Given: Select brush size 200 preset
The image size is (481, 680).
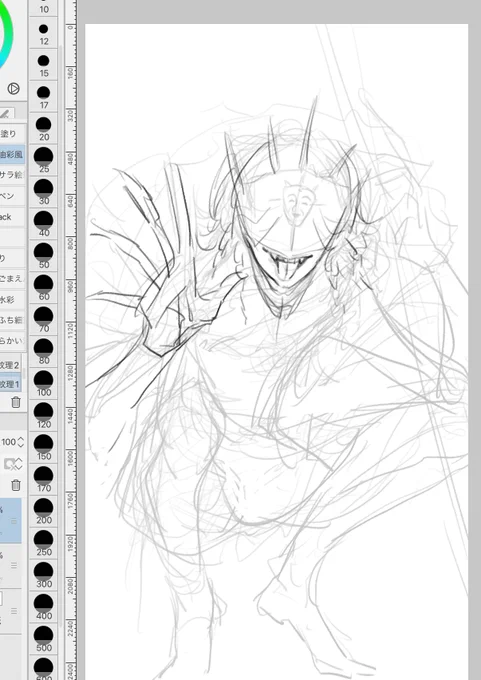Looking at the screenshot, I should click(x=43, y=511).
